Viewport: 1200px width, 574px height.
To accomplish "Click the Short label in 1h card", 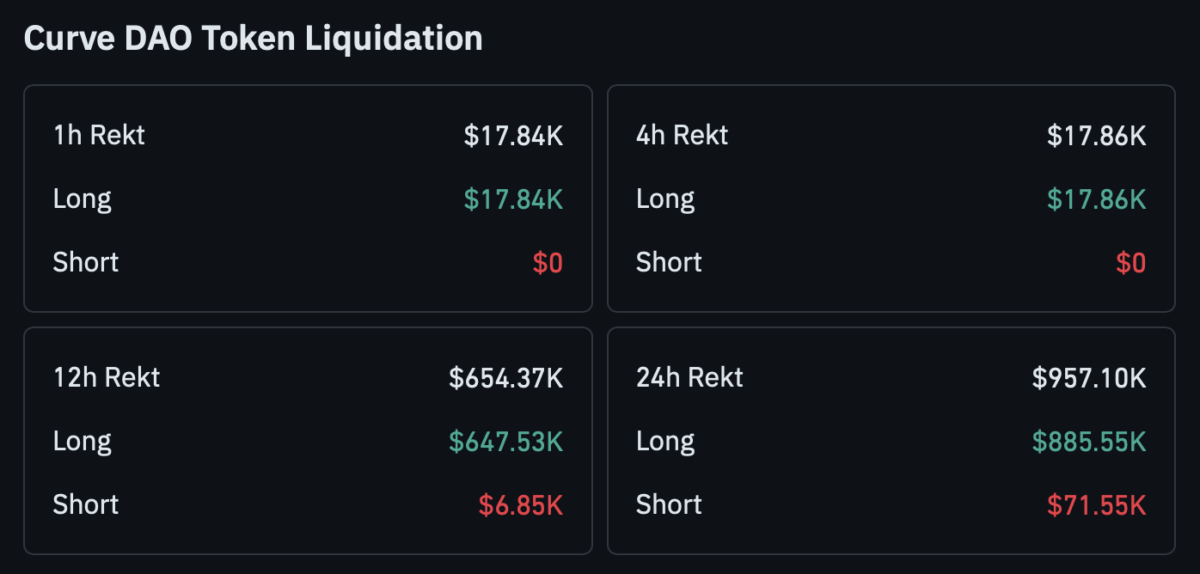I will point(86,262).
